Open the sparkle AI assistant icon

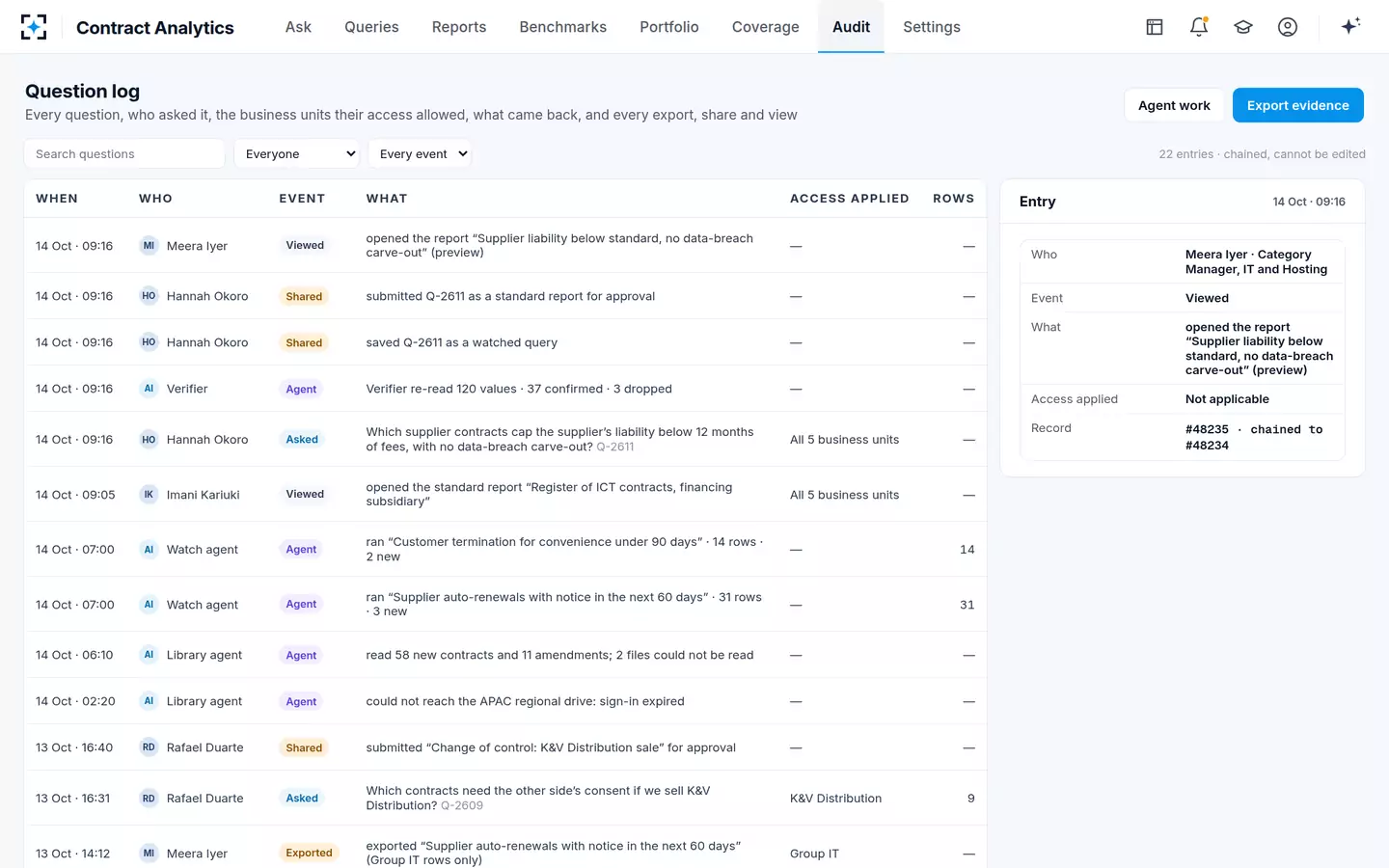(1350, 26)
